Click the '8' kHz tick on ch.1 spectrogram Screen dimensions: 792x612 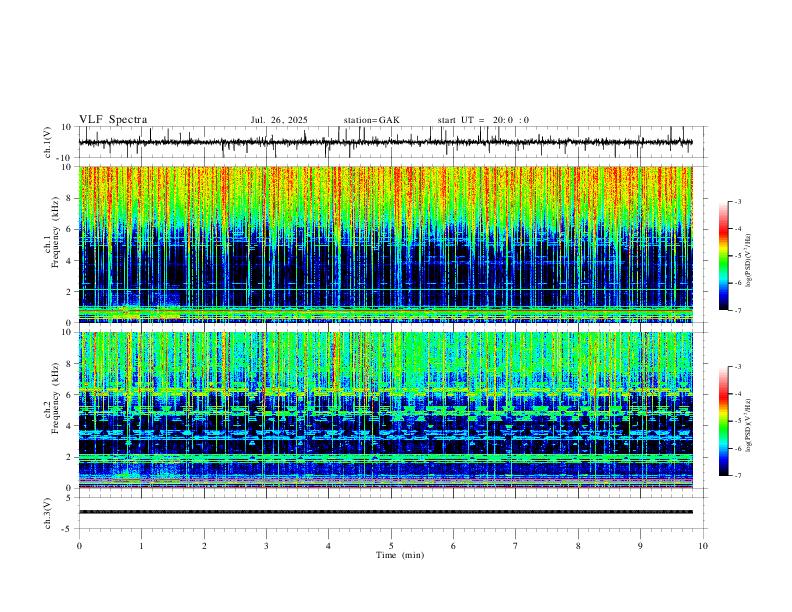point(70,198)
